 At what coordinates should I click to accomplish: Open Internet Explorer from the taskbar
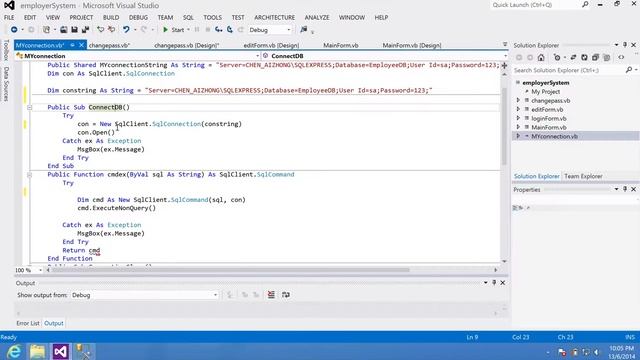(x=13, y=352)
